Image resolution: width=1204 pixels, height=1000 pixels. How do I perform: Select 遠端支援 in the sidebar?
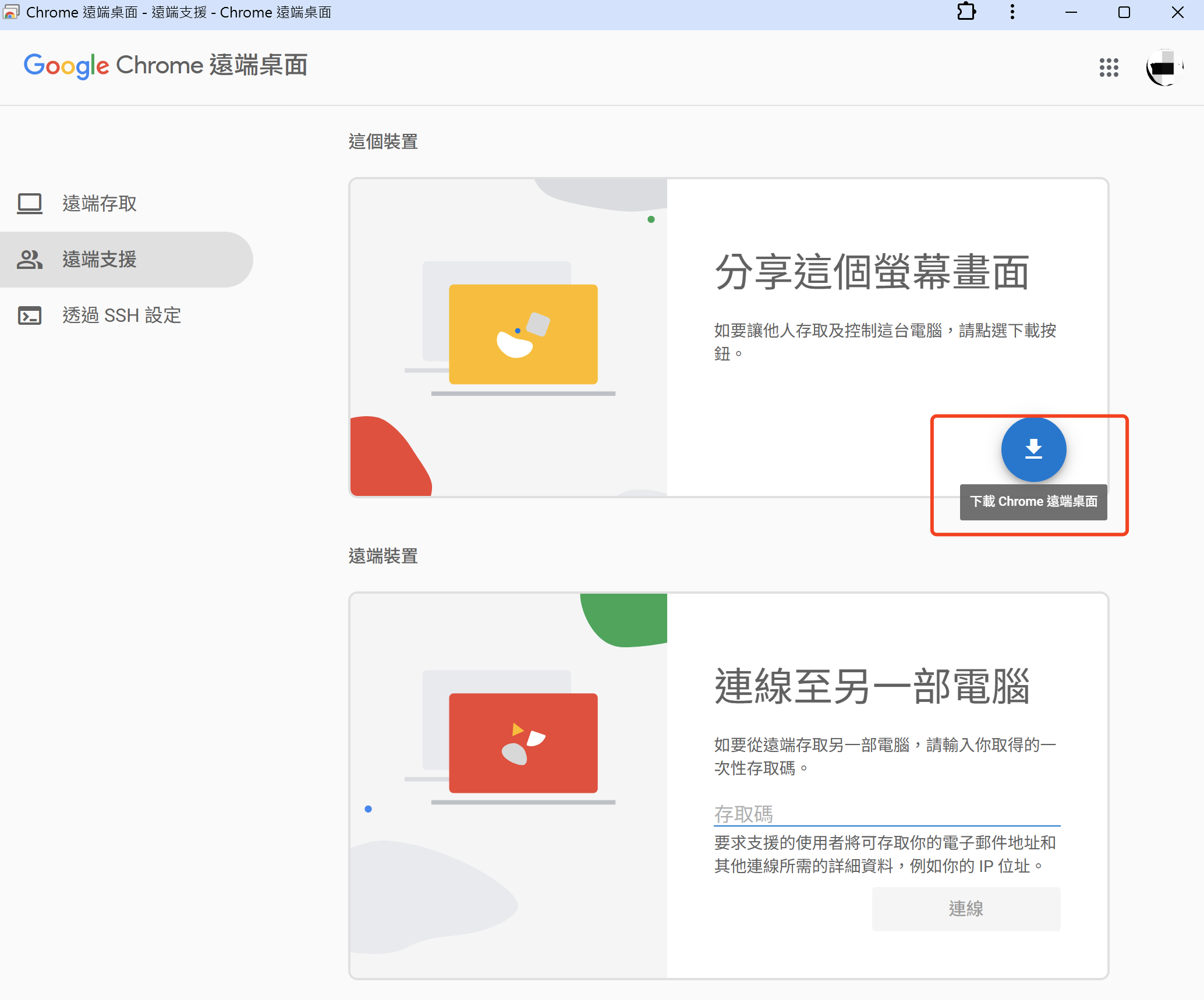(126, 260)
